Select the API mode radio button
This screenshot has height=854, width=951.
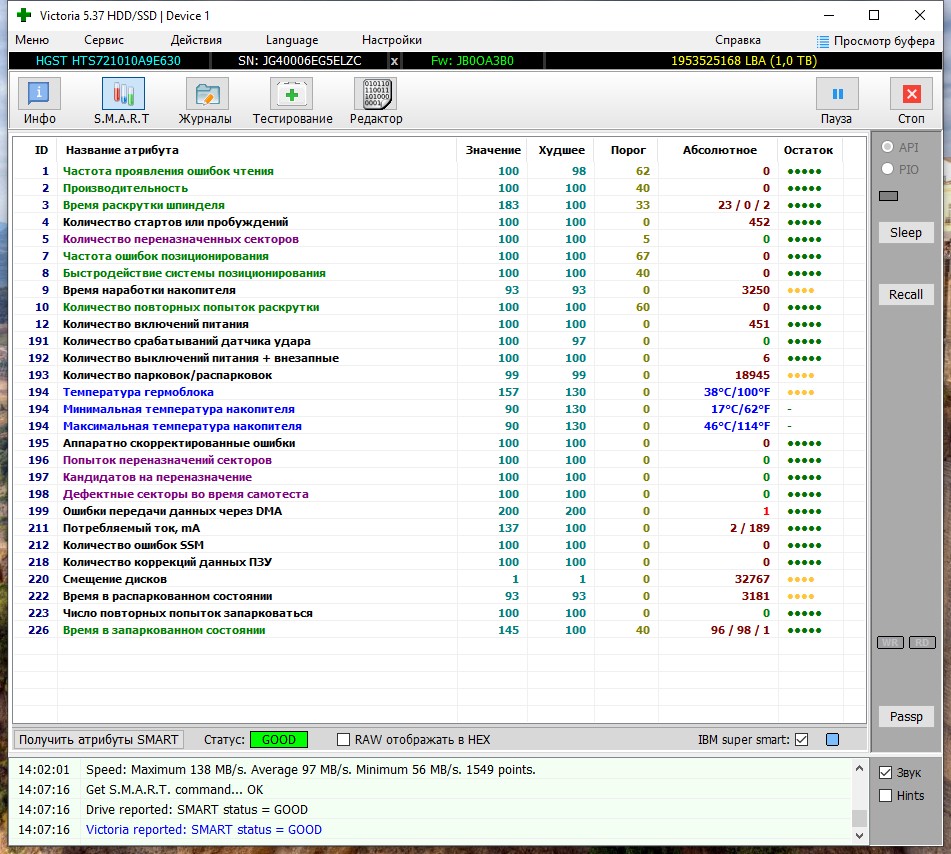tap(887, 147)
